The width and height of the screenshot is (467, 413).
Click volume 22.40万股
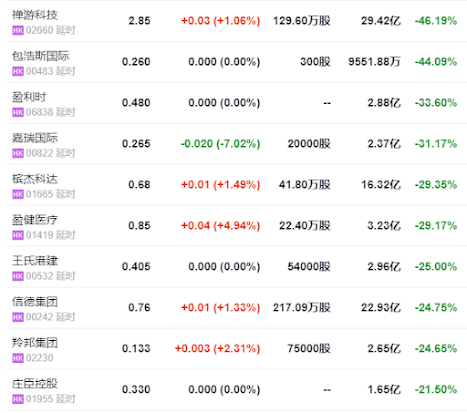tap(305, 226)
